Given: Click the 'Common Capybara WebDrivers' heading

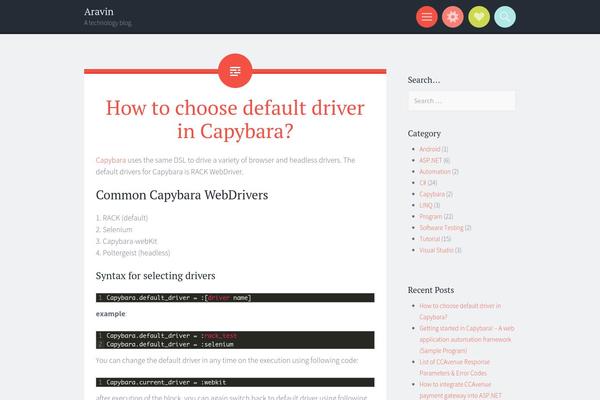Looking at the screenshot, I should (182, 195).
